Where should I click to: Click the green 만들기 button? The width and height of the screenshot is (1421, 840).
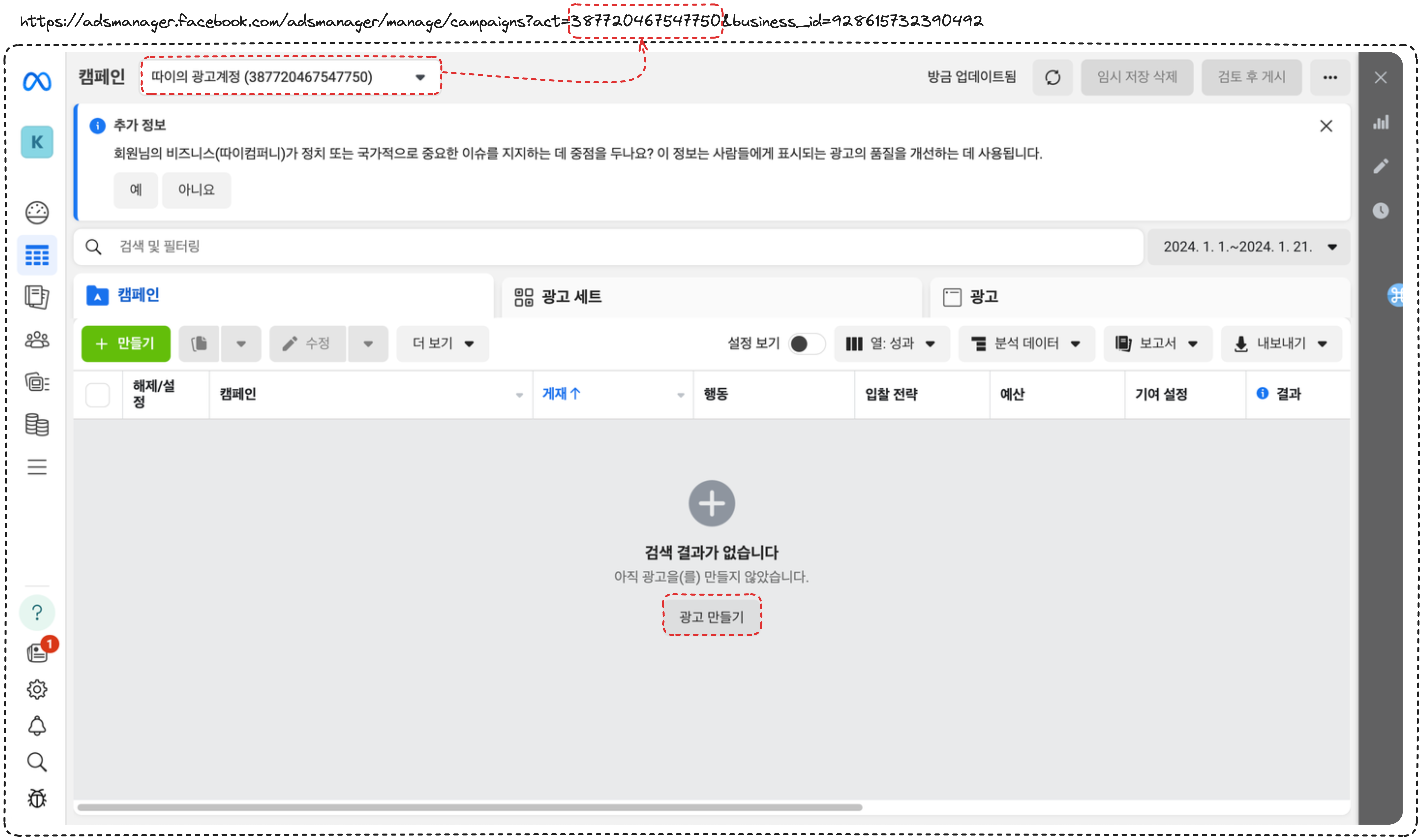pos(126,344)
